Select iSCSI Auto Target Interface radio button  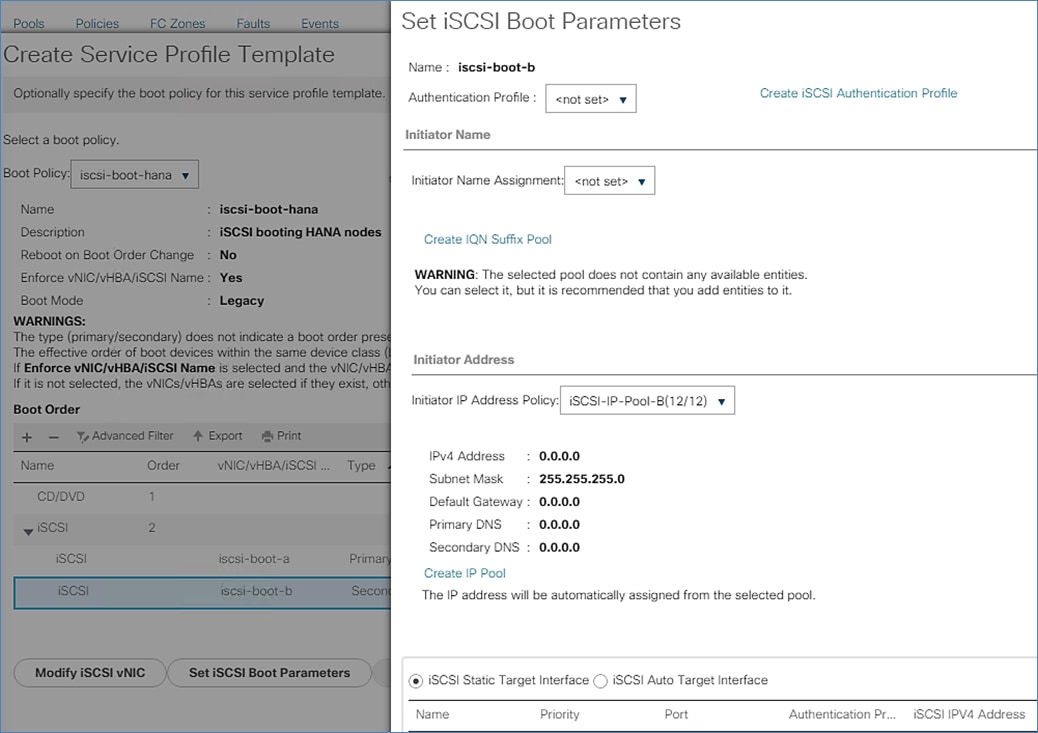tap(600, 681)
